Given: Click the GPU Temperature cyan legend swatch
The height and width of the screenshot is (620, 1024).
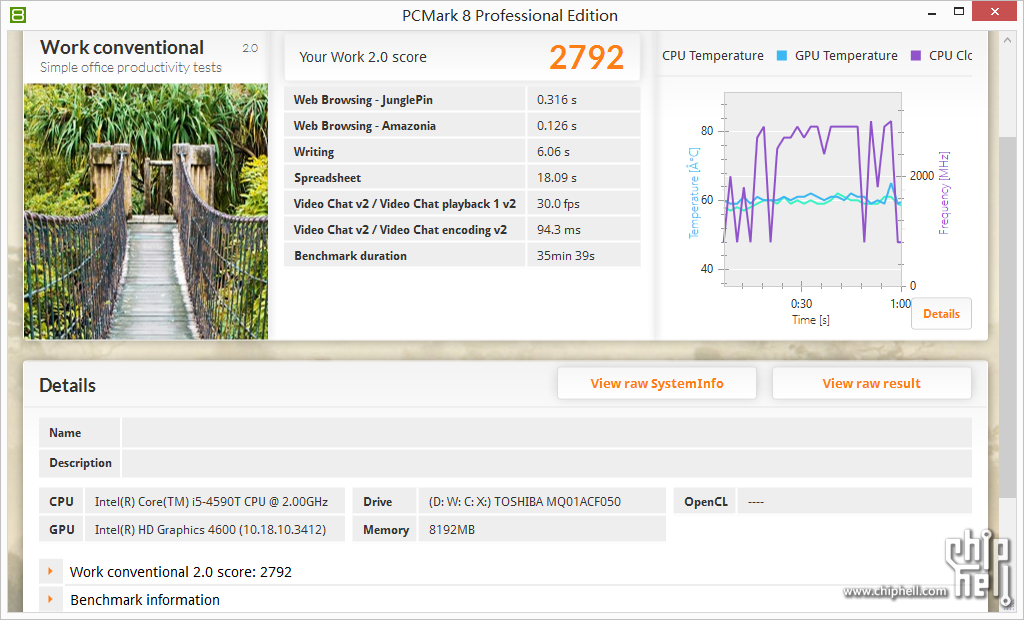Looking at the screenshot, I should click(x=782, y=56).
